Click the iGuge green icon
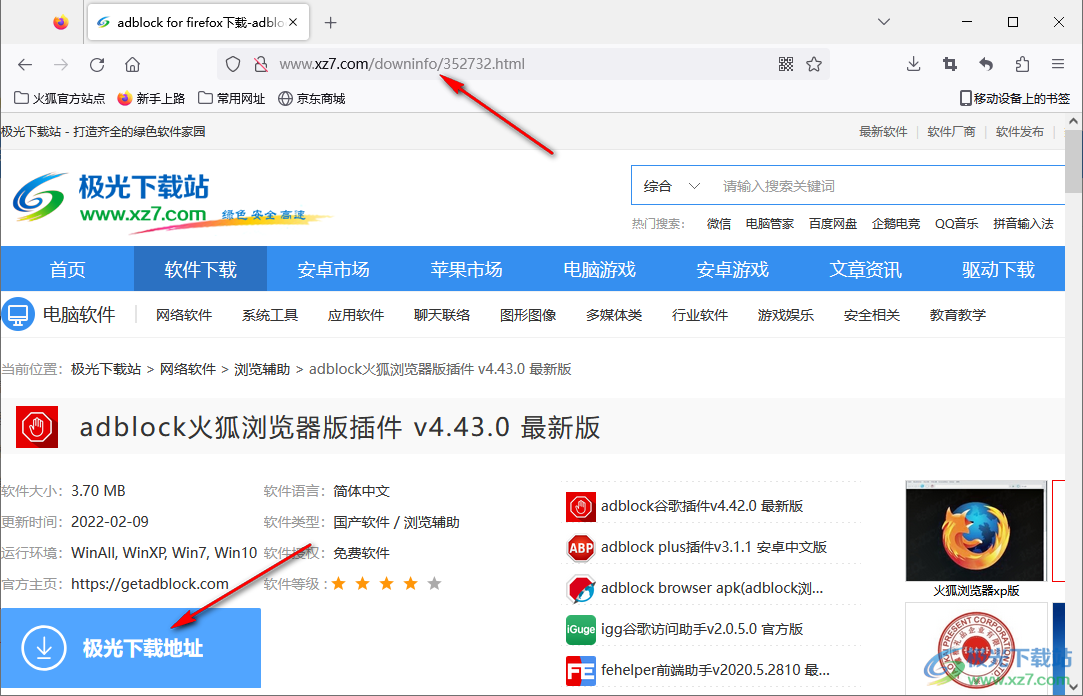The width and height of the screenshot is (1083, 696). [580, 629]
